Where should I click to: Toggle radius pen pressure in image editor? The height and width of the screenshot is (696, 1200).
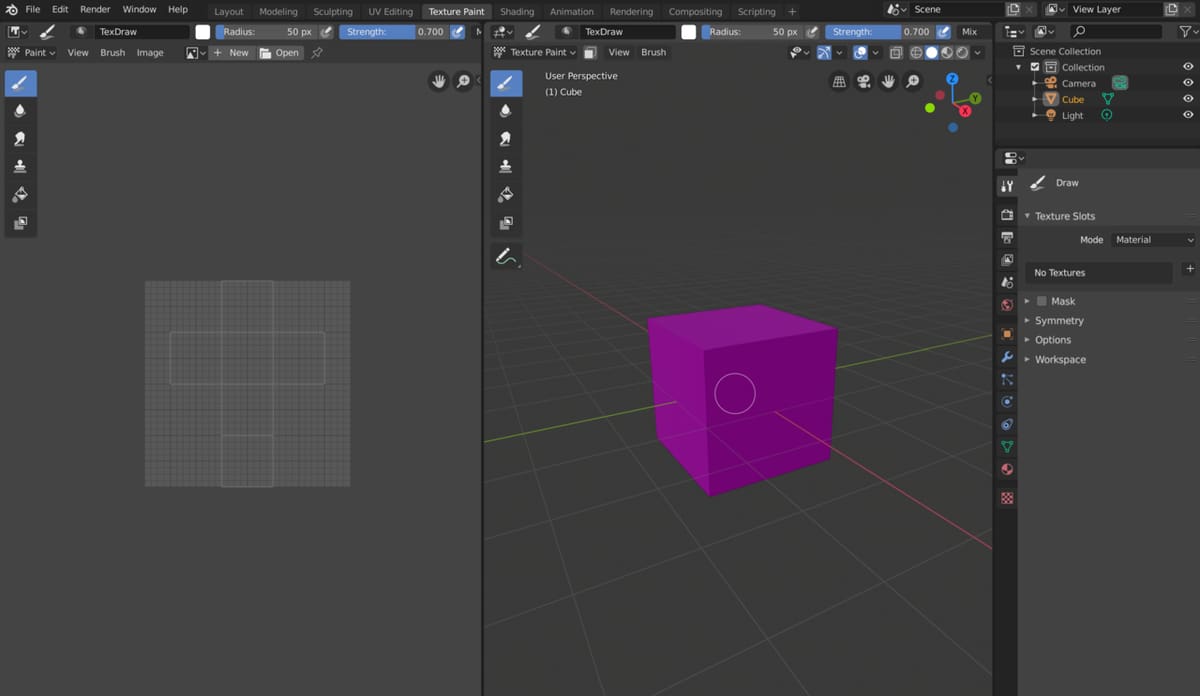click(x=326, y=32)
